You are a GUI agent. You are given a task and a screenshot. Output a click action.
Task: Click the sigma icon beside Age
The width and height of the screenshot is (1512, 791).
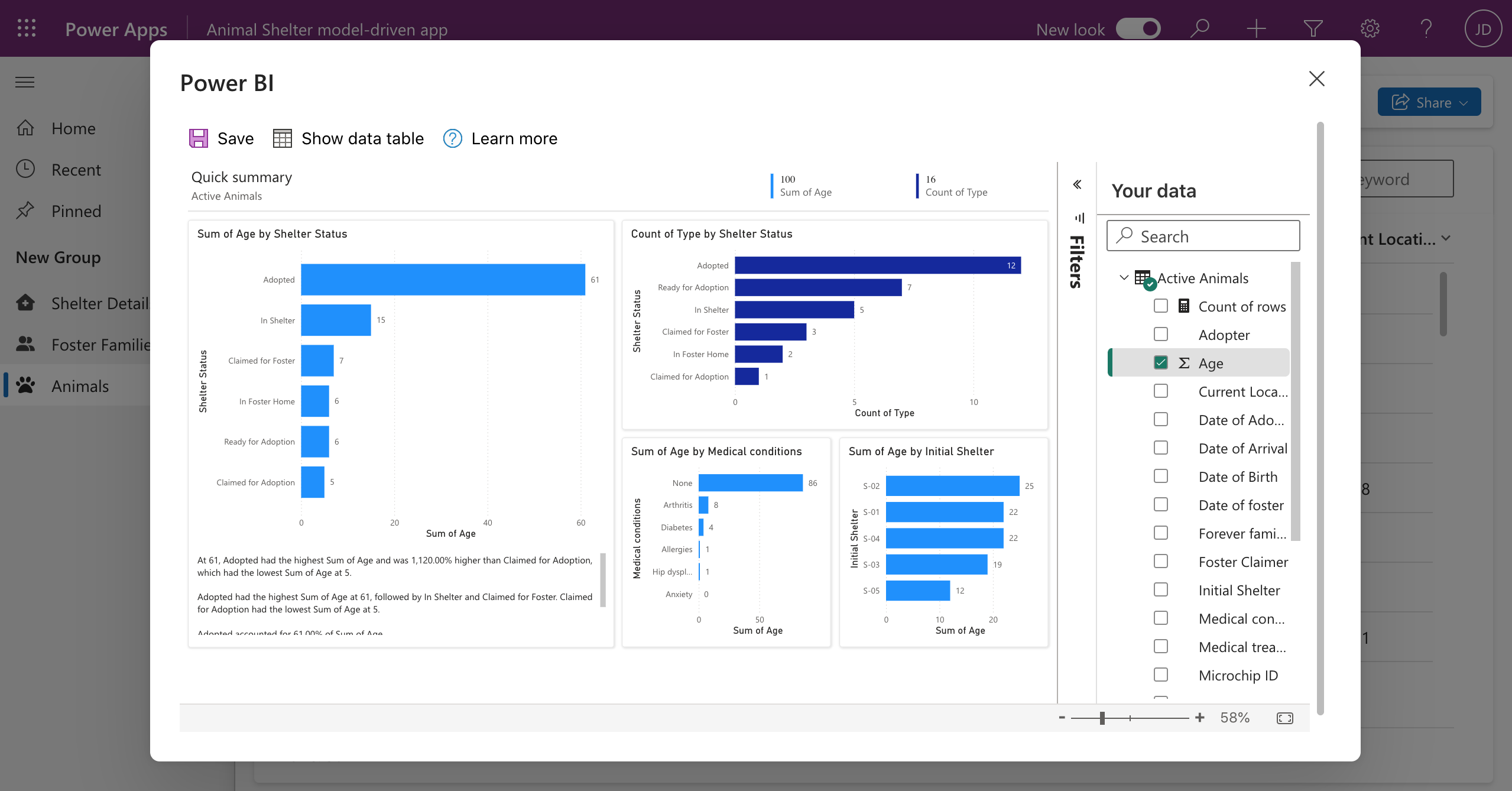[1184, 363]
